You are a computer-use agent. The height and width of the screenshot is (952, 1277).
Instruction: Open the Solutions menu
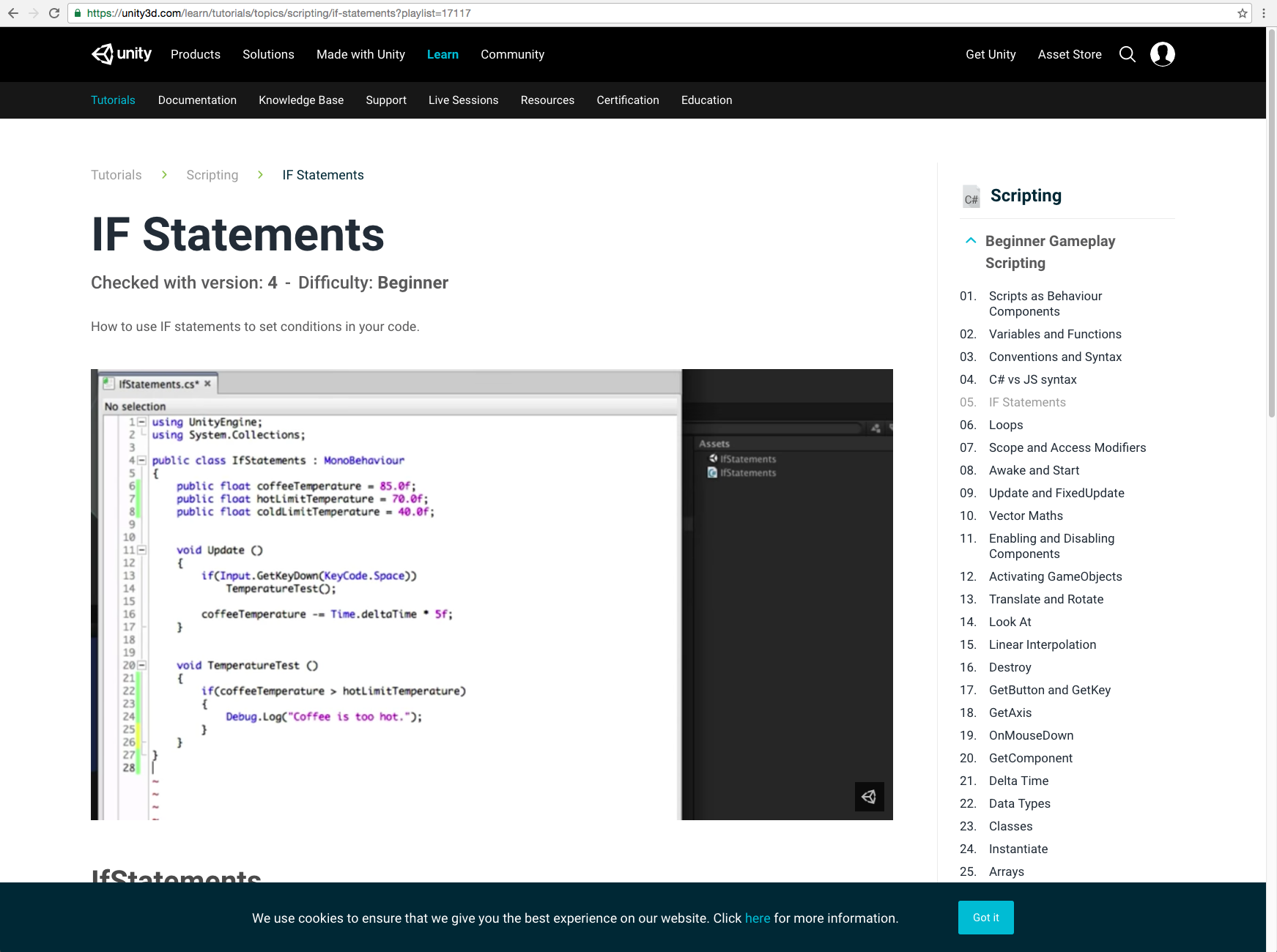[x=268, y=54]
